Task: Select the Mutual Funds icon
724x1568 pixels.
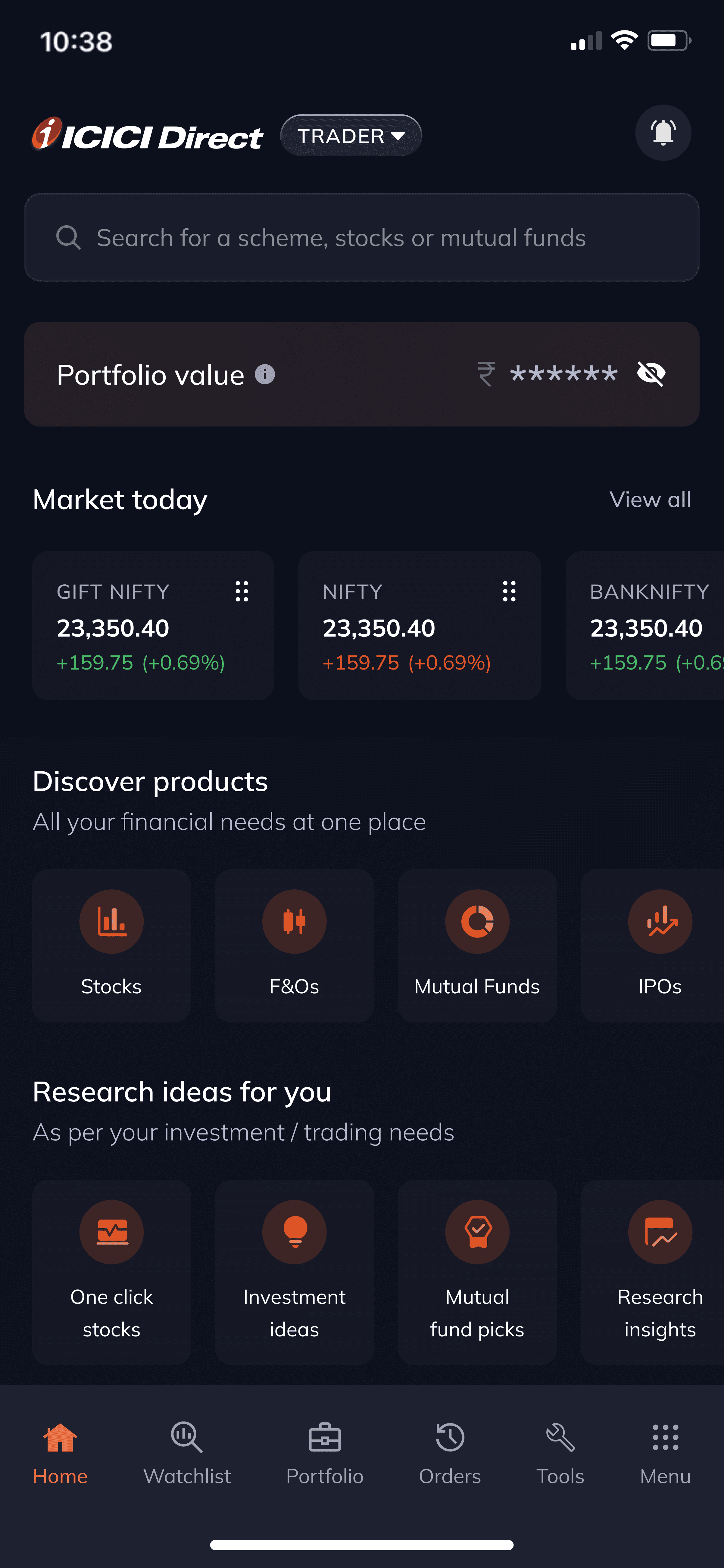Action: click(477, 922)
